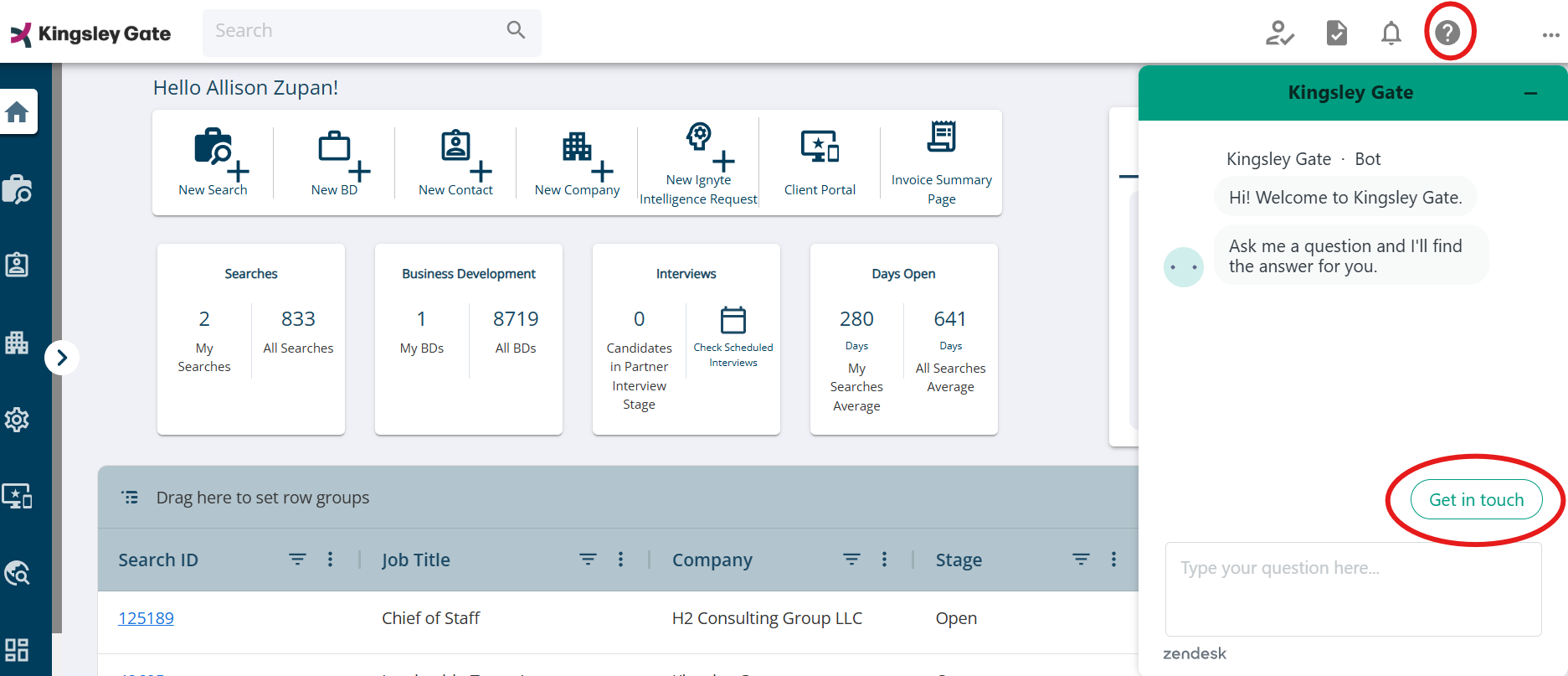Image resolution: width=1568 pixels, height=676 pixels.
Task: Open Company column filter
Action: (x=851, y=559)
